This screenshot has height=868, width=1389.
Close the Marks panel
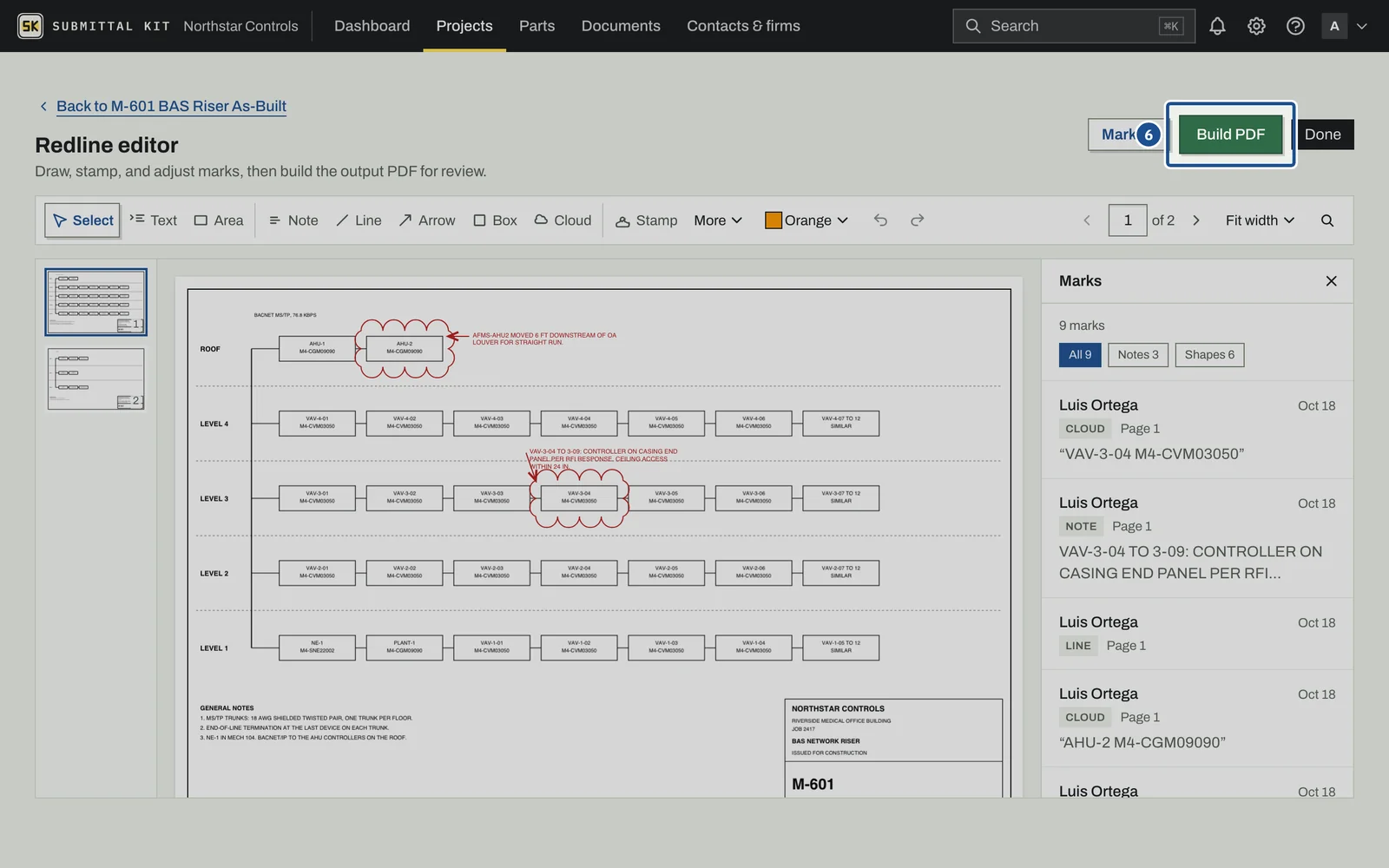pos(1331,281)
